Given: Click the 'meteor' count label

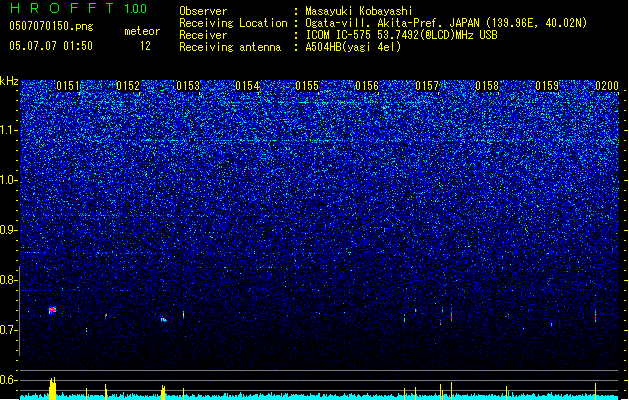Looking at the screenshot, I should pyautogui.click(x=142, y=31).
